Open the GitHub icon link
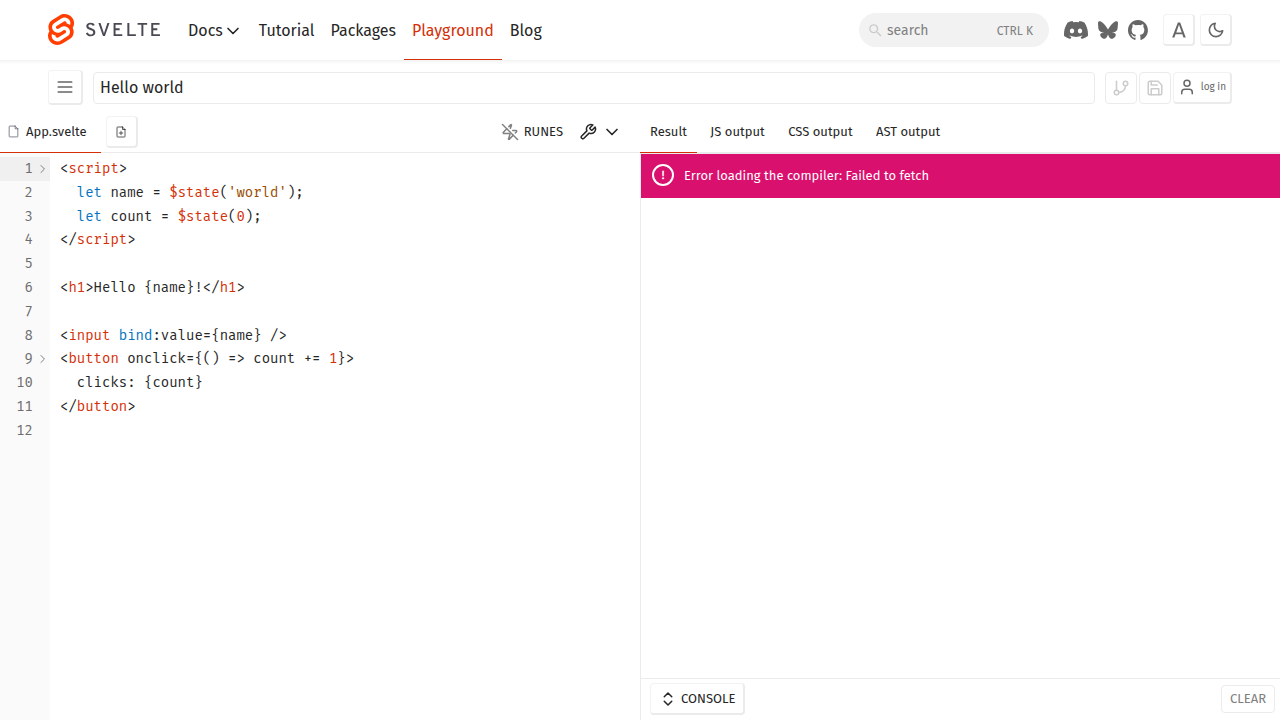 coord(1138,30)
